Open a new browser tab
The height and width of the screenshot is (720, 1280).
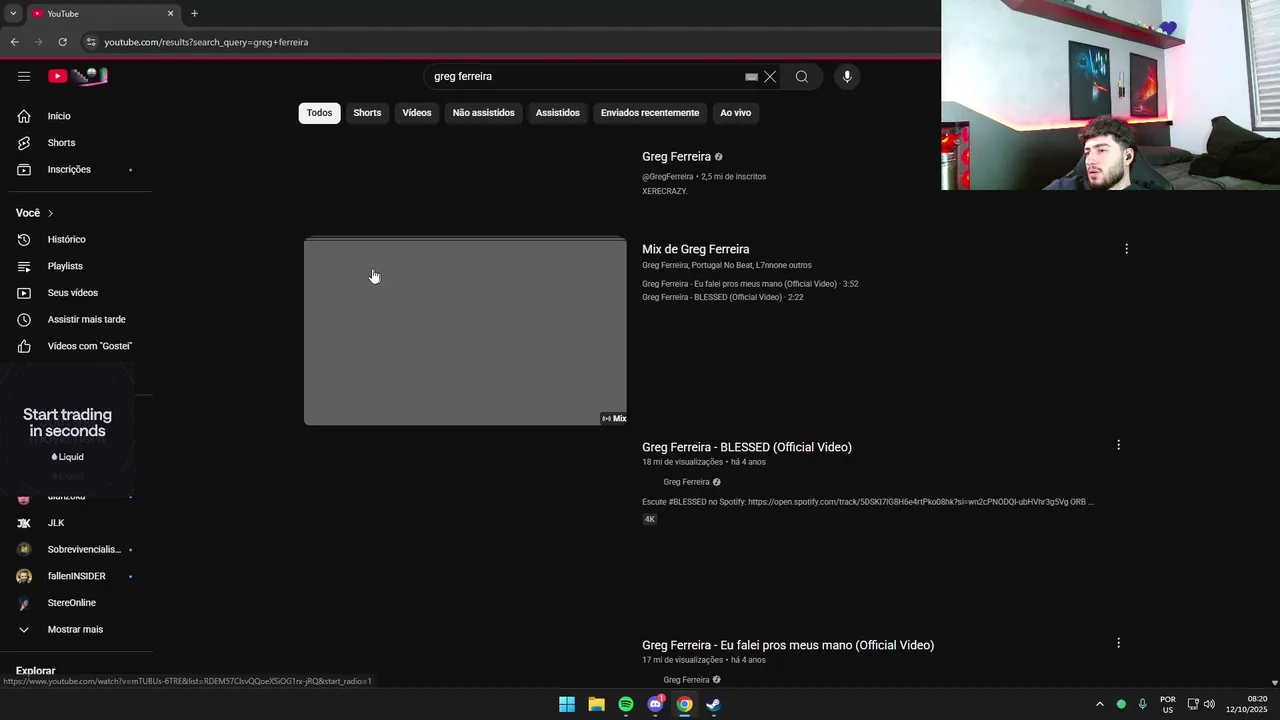pos(194,13)
